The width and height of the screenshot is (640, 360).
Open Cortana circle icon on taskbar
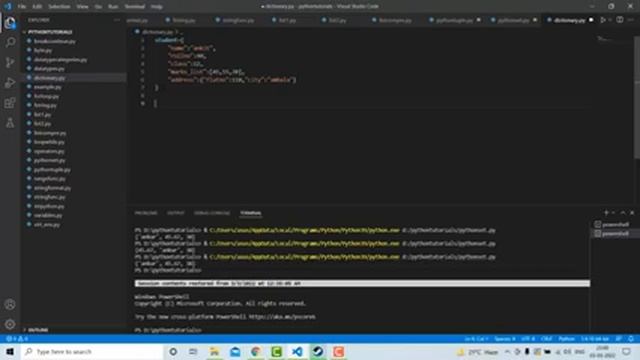173,351
